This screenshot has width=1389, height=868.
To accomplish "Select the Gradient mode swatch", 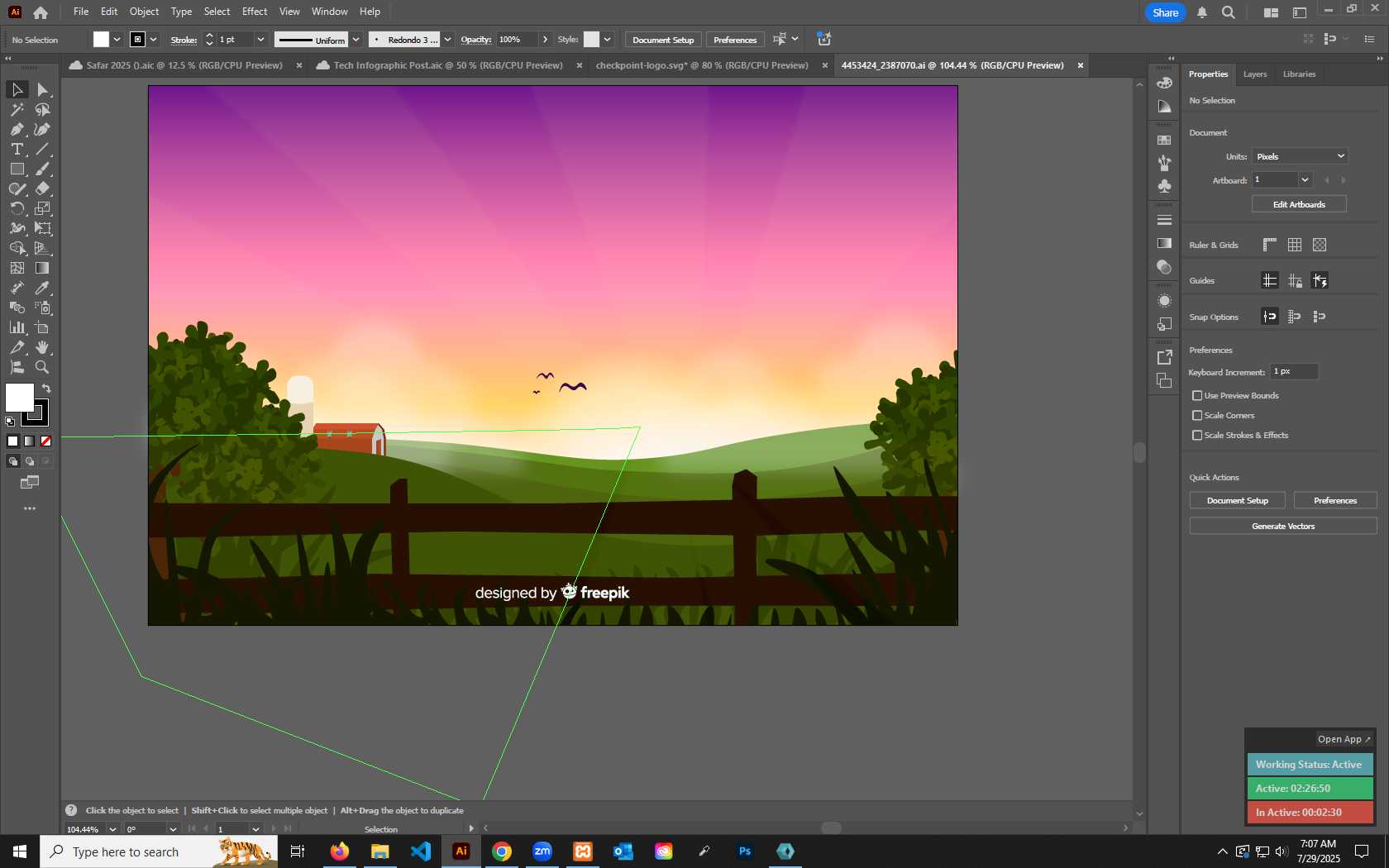I will point(30,441).
